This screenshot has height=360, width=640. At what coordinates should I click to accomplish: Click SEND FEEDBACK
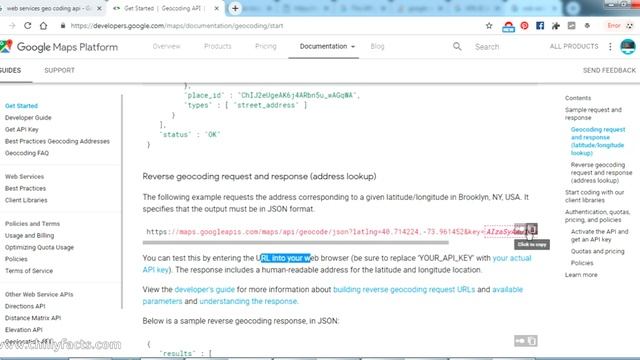[609, 70]
